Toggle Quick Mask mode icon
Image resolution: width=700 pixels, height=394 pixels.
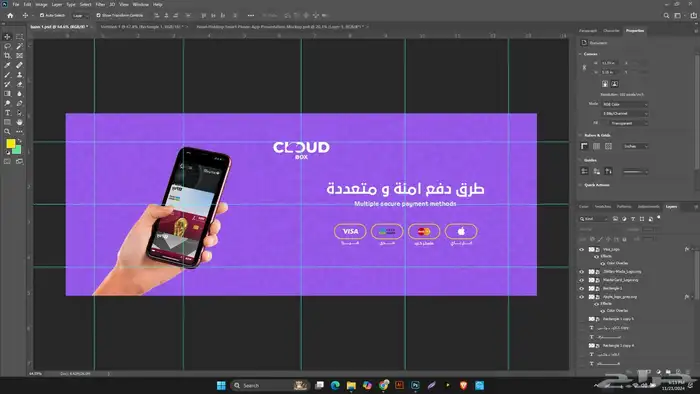(x=7, y=162)
